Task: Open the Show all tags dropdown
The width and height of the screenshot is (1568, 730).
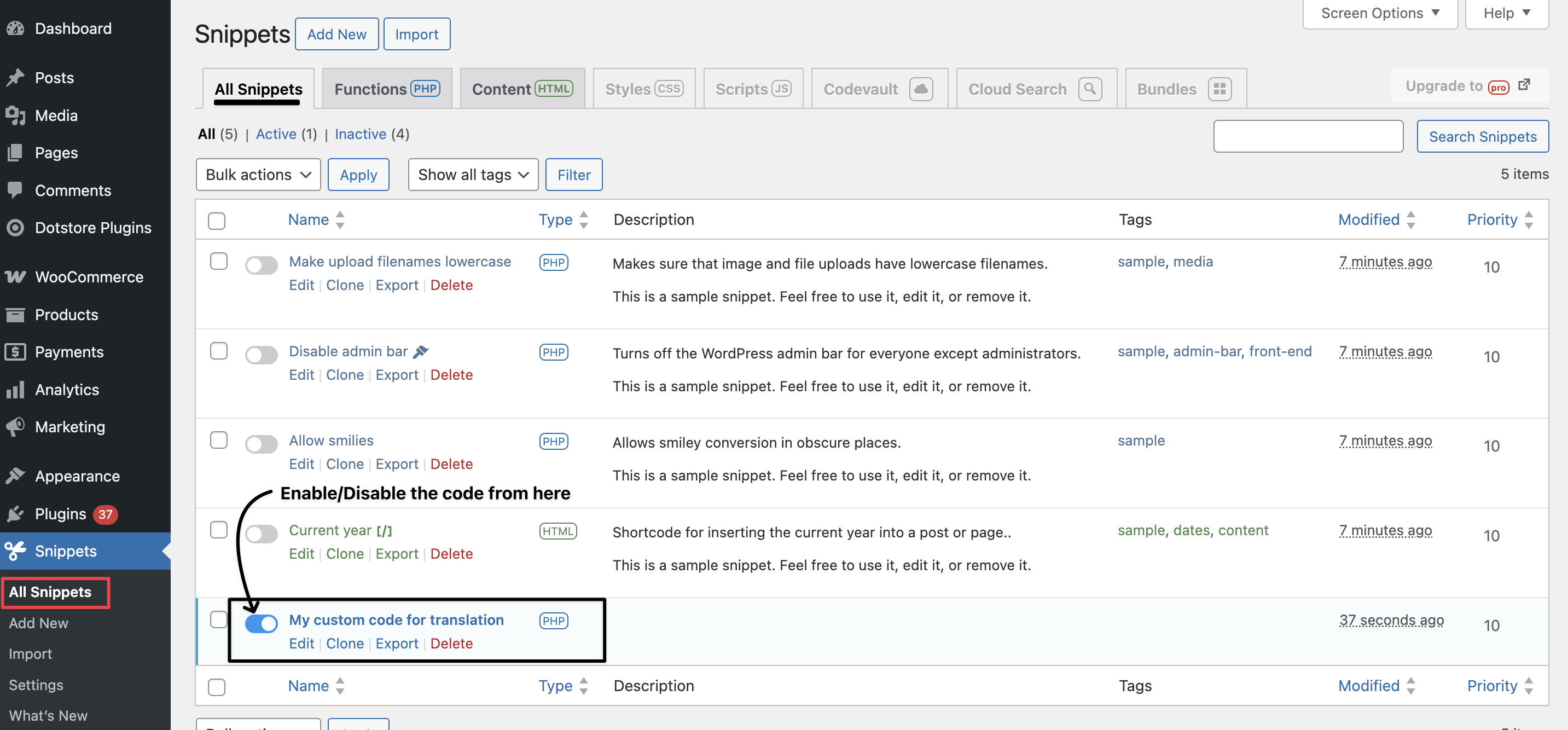Action: coord(473,175)
